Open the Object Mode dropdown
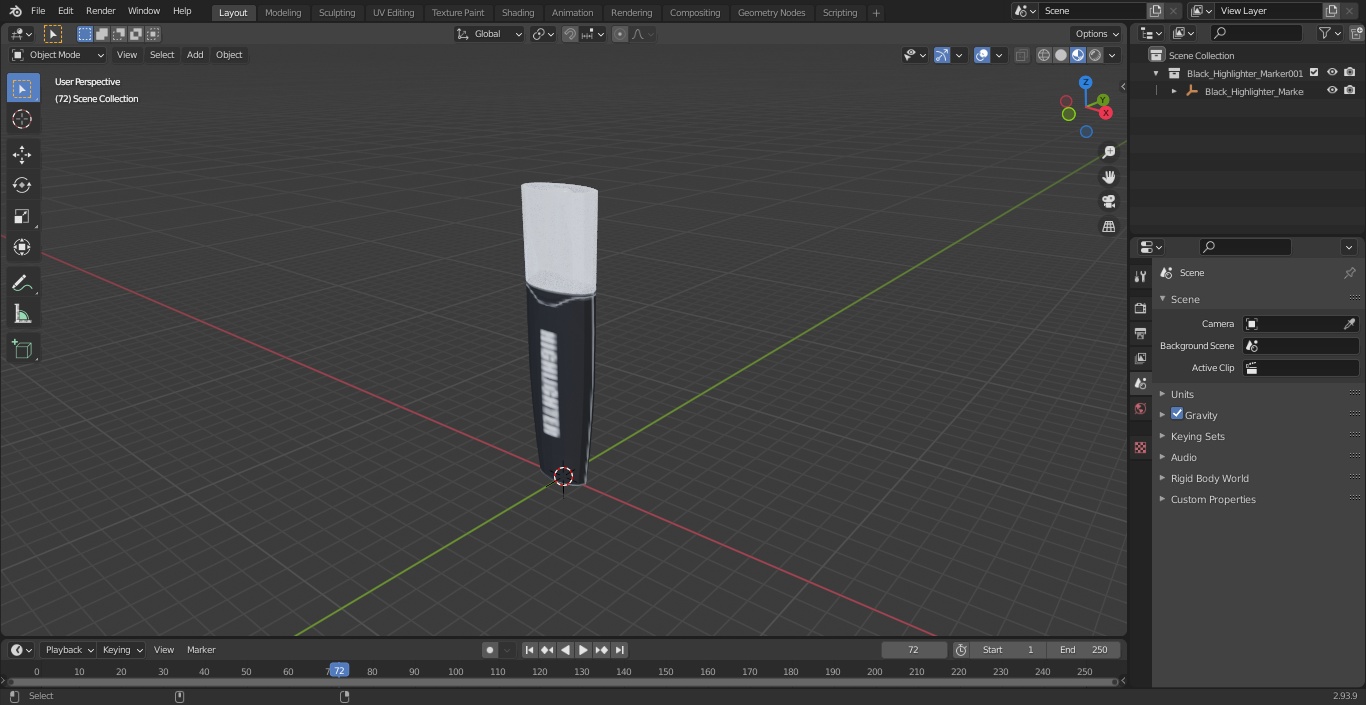The height and width of the screenshot is (705, 1366). [58, 55]
